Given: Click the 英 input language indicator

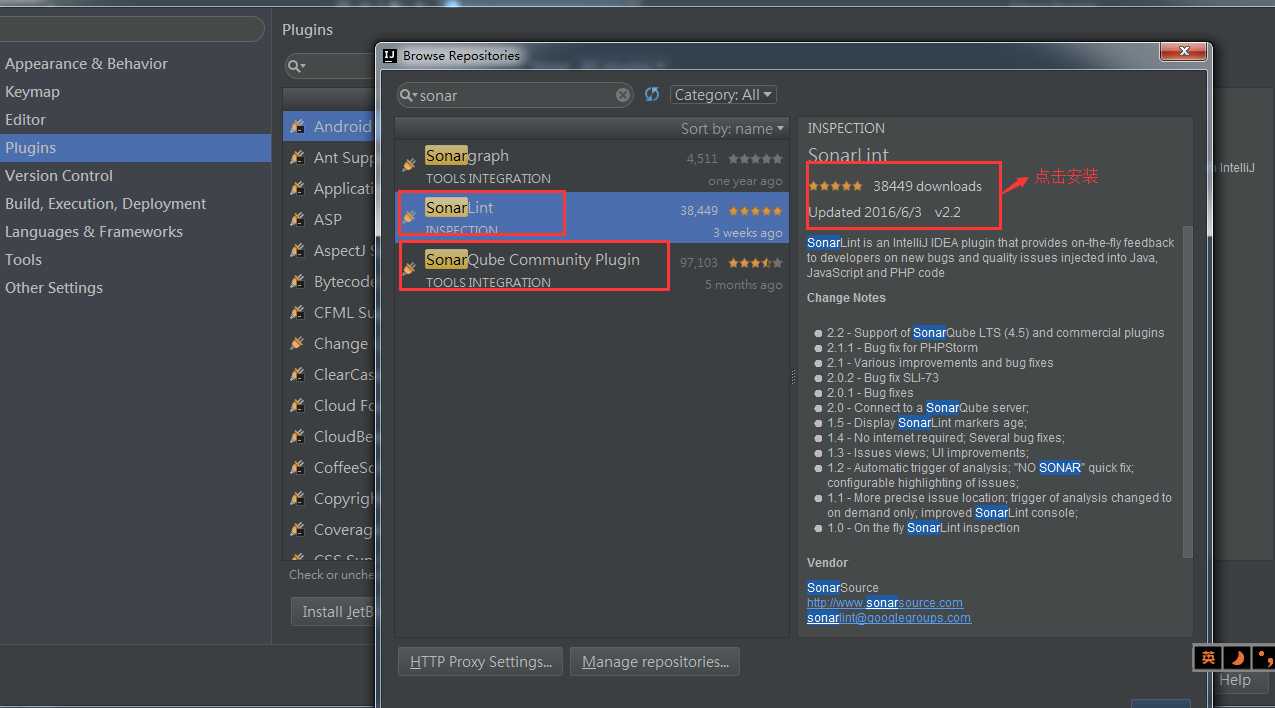Looking at the screenshot, I should [x=1209, y=657].
